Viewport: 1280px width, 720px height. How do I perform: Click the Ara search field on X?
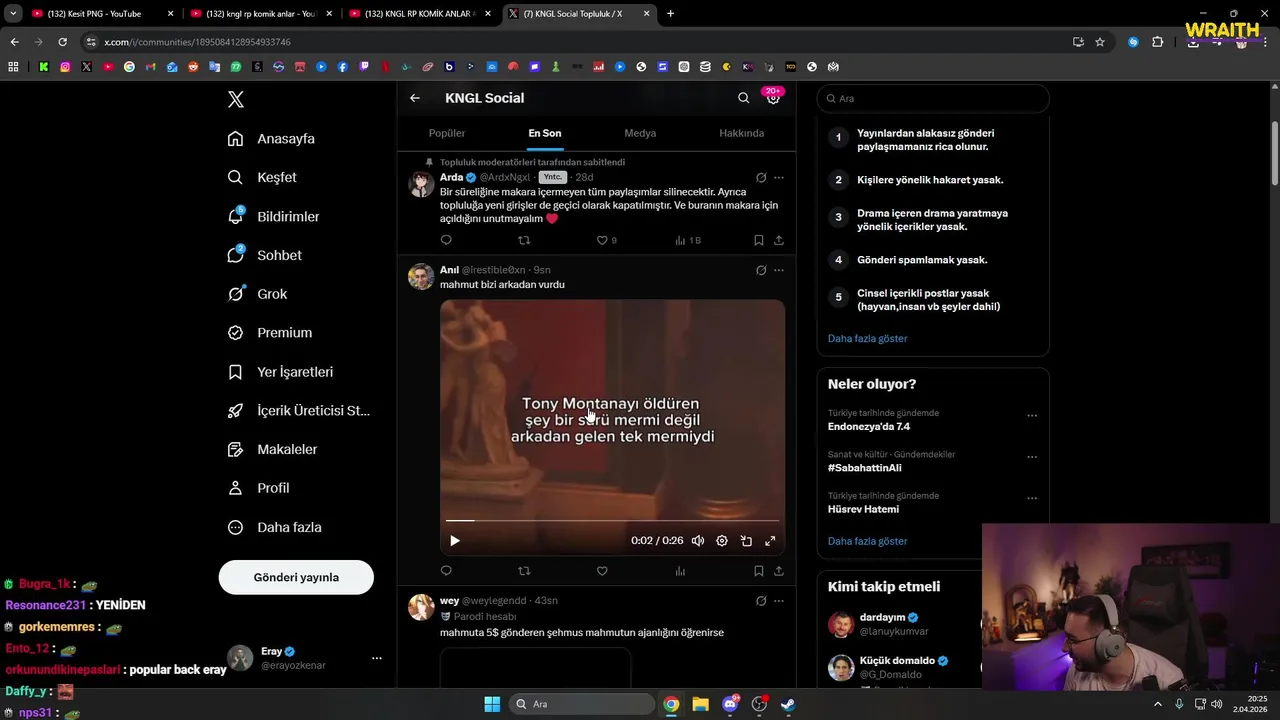(933, 99)
